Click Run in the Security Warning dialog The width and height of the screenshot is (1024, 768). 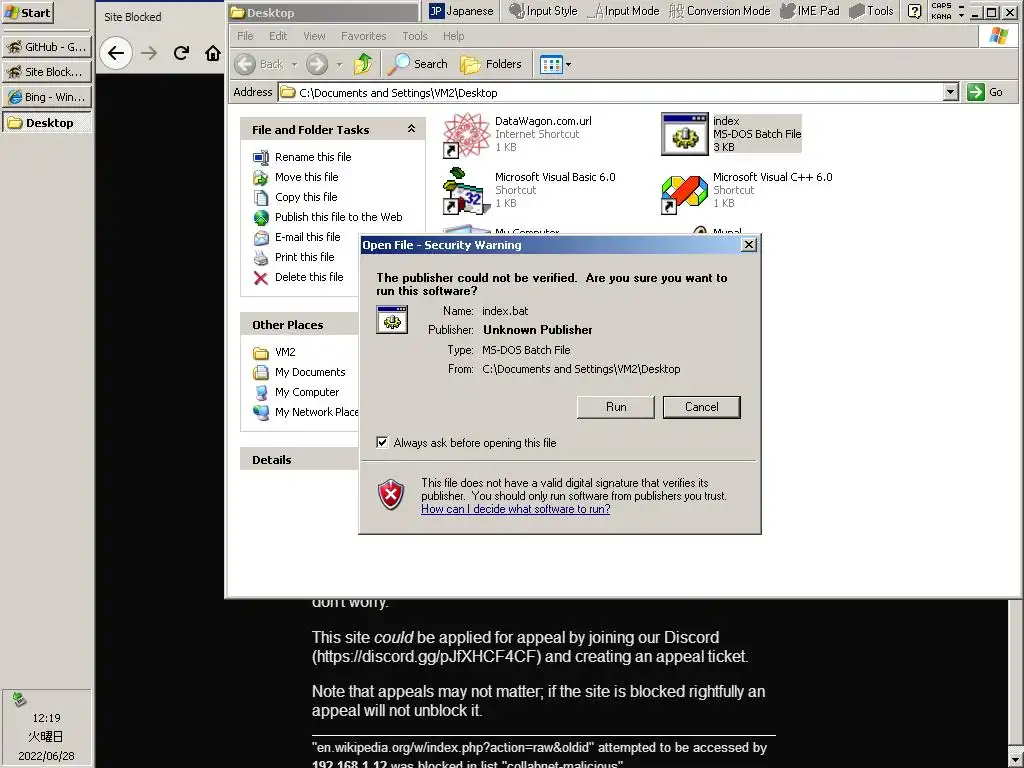coord(615,407)
